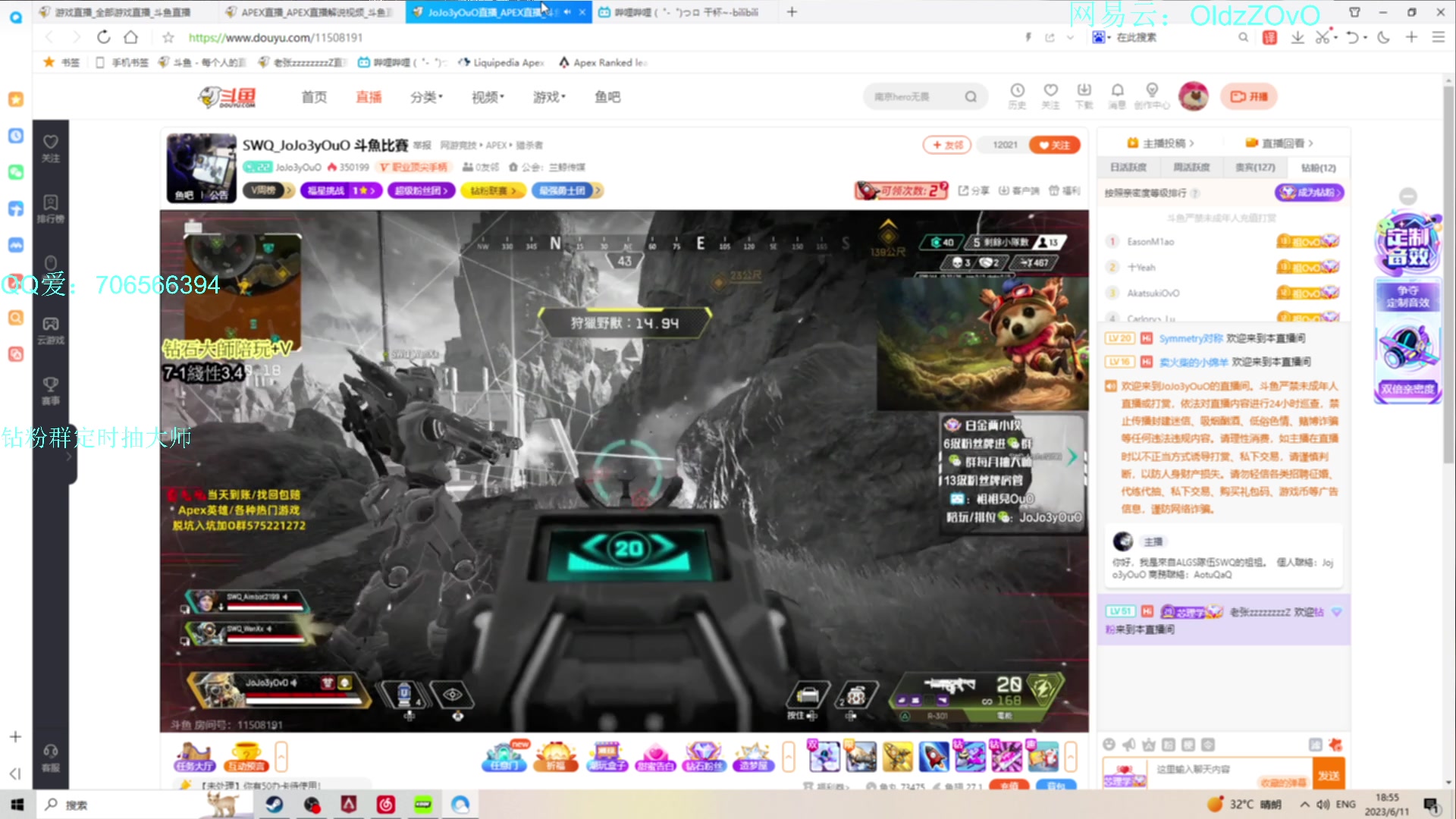Image resolution: width=1456 pixels, height=819 pixels.
Task: Collapse the floating widget with the minus button
Action: click(x=1408, y=196)
